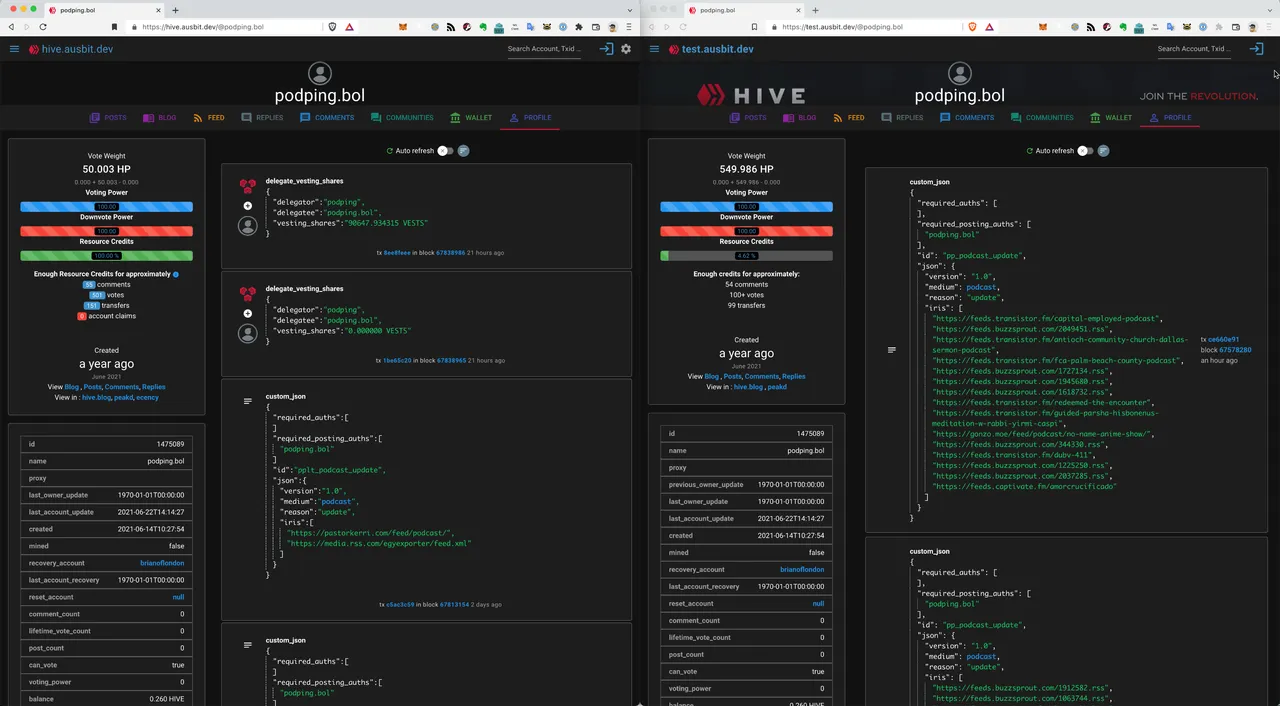This screenshot has width=1280, height=706.
Task: Open new tab in right browser window
Action: coord(815,9)
